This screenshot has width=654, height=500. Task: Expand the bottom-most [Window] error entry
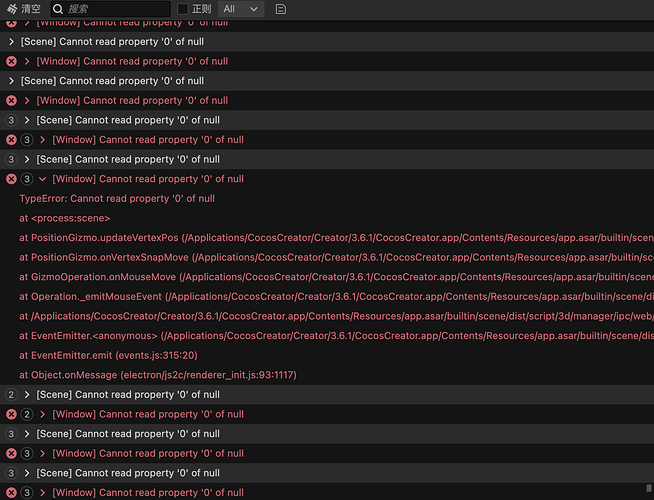[42, 492]
